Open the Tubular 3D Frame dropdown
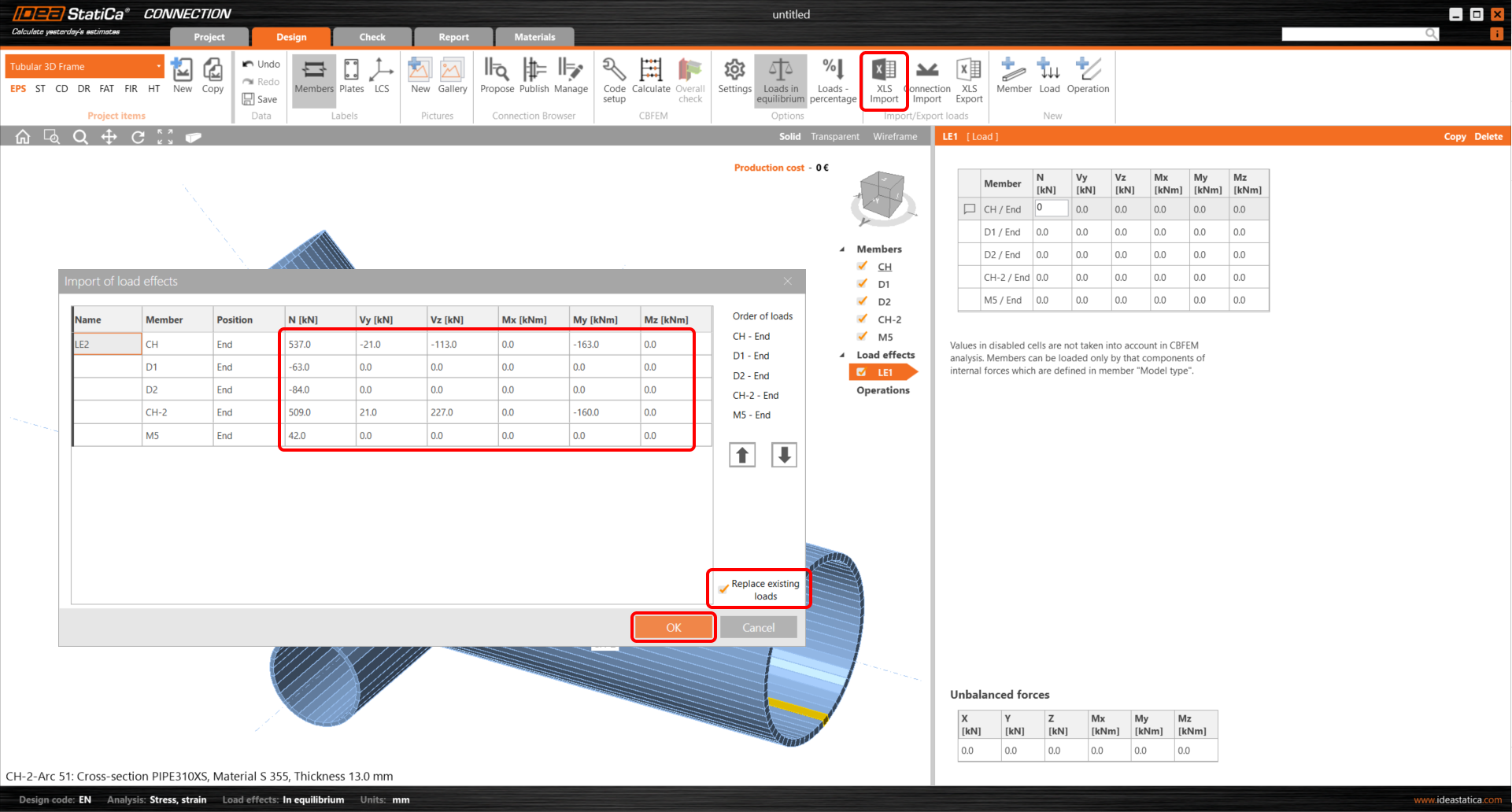 [84, 66]
